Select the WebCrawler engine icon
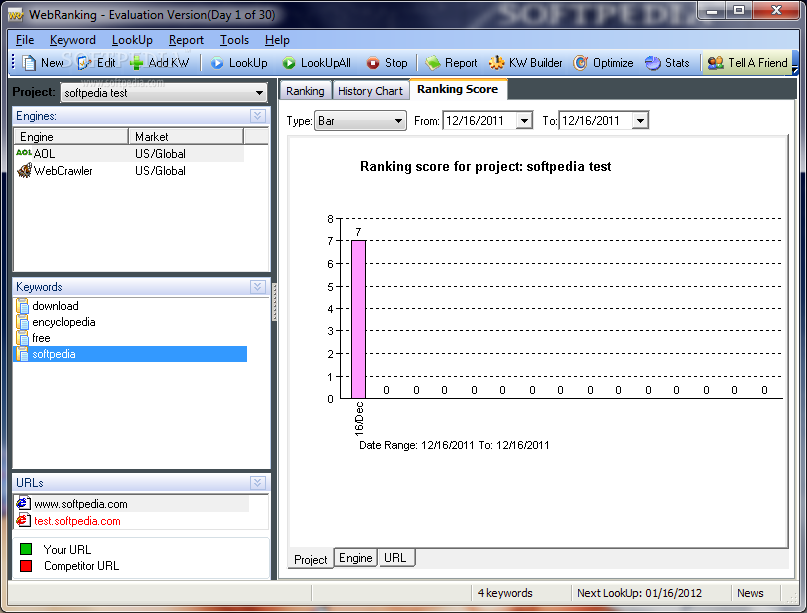 click(x=24, y=170)
